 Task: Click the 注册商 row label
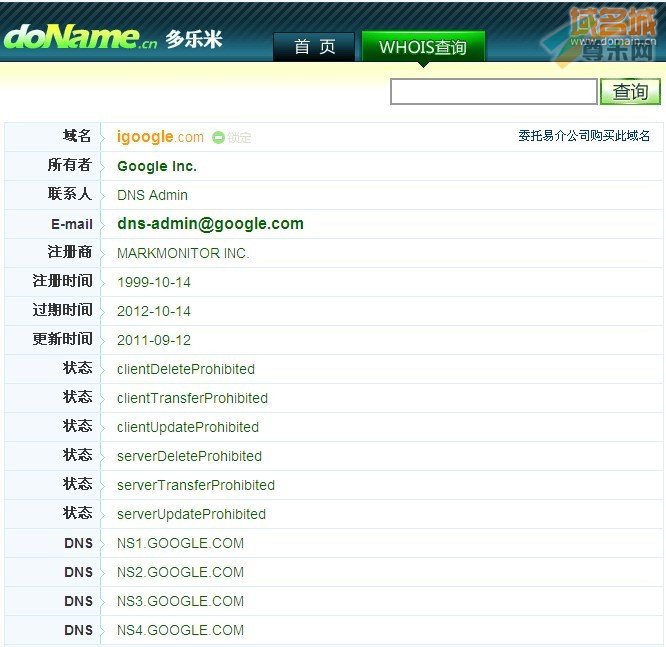(70, 252)
